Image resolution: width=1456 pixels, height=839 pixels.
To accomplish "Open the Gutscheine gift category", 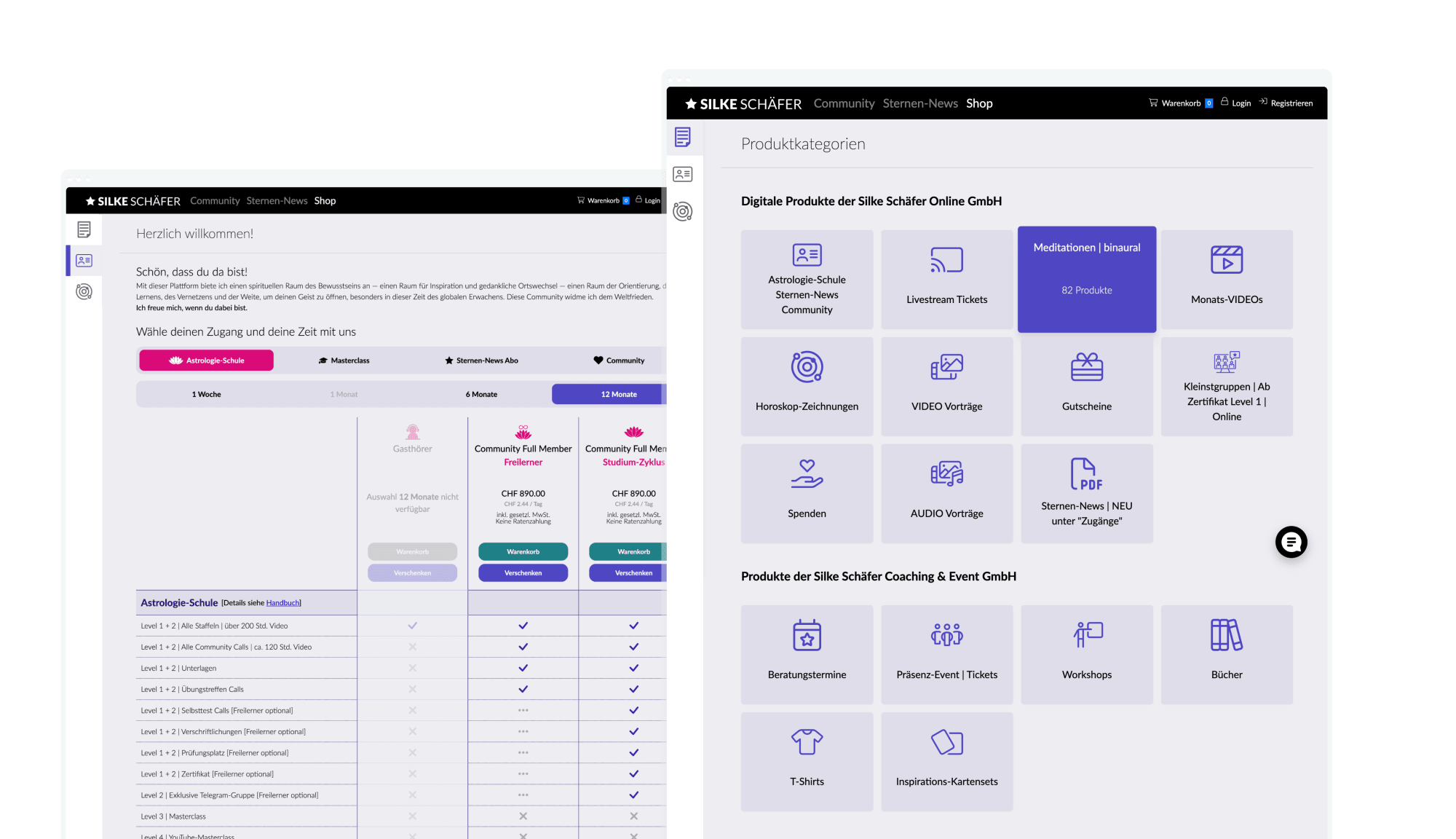I will pos(1086,387).
